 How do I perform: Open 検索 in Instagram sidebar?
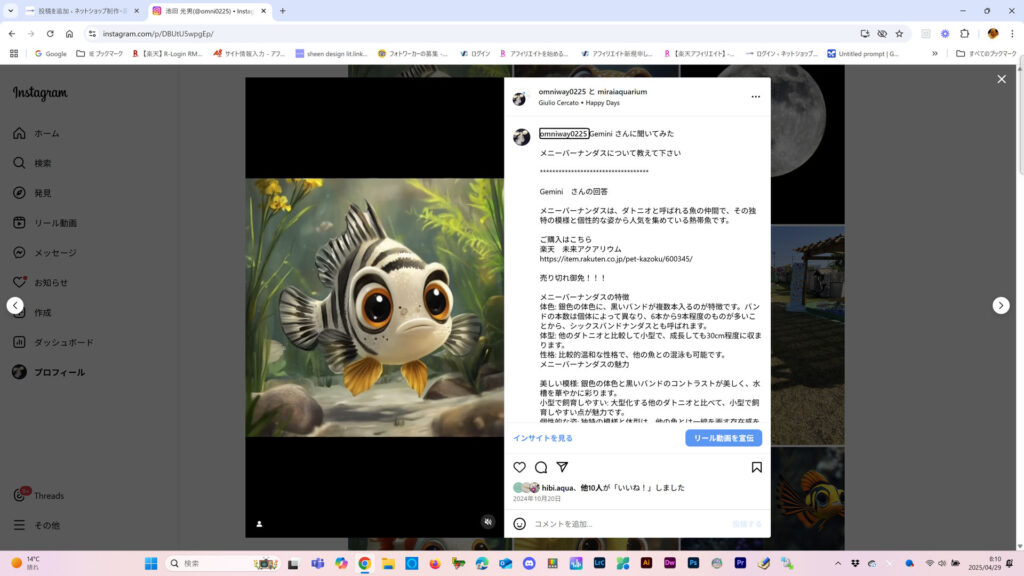pos(33,163)
